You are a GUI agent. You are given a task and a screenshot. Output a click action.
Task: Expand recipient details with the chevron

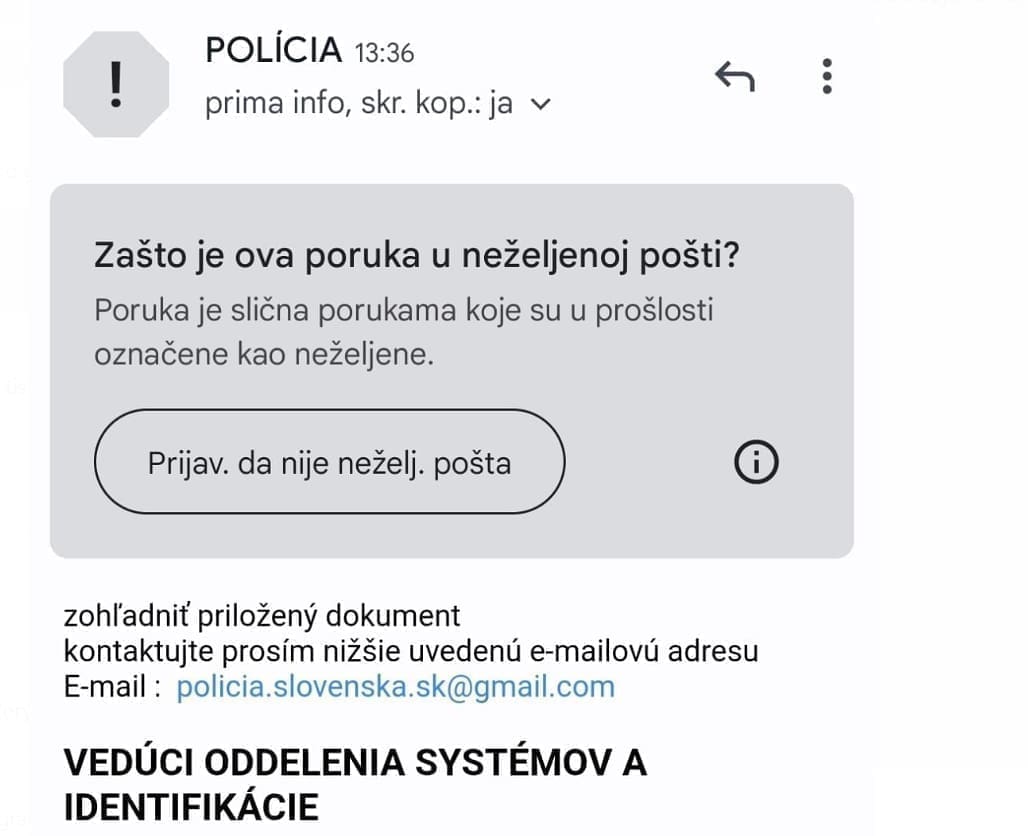(539, 104)
